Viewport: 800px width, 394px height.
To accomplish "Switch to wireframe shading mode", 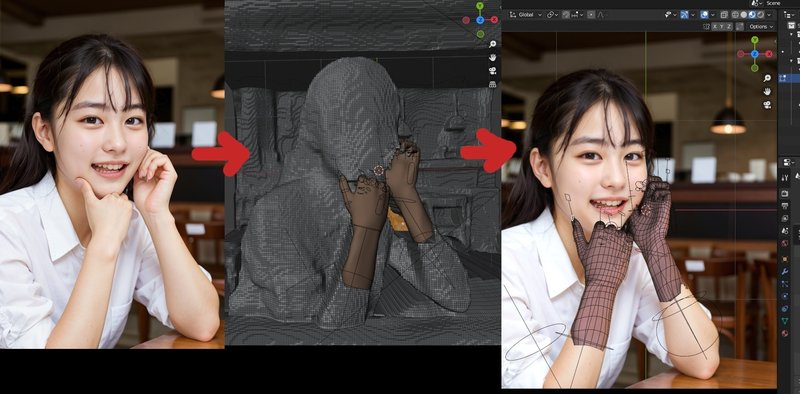I will click(735, 14).
